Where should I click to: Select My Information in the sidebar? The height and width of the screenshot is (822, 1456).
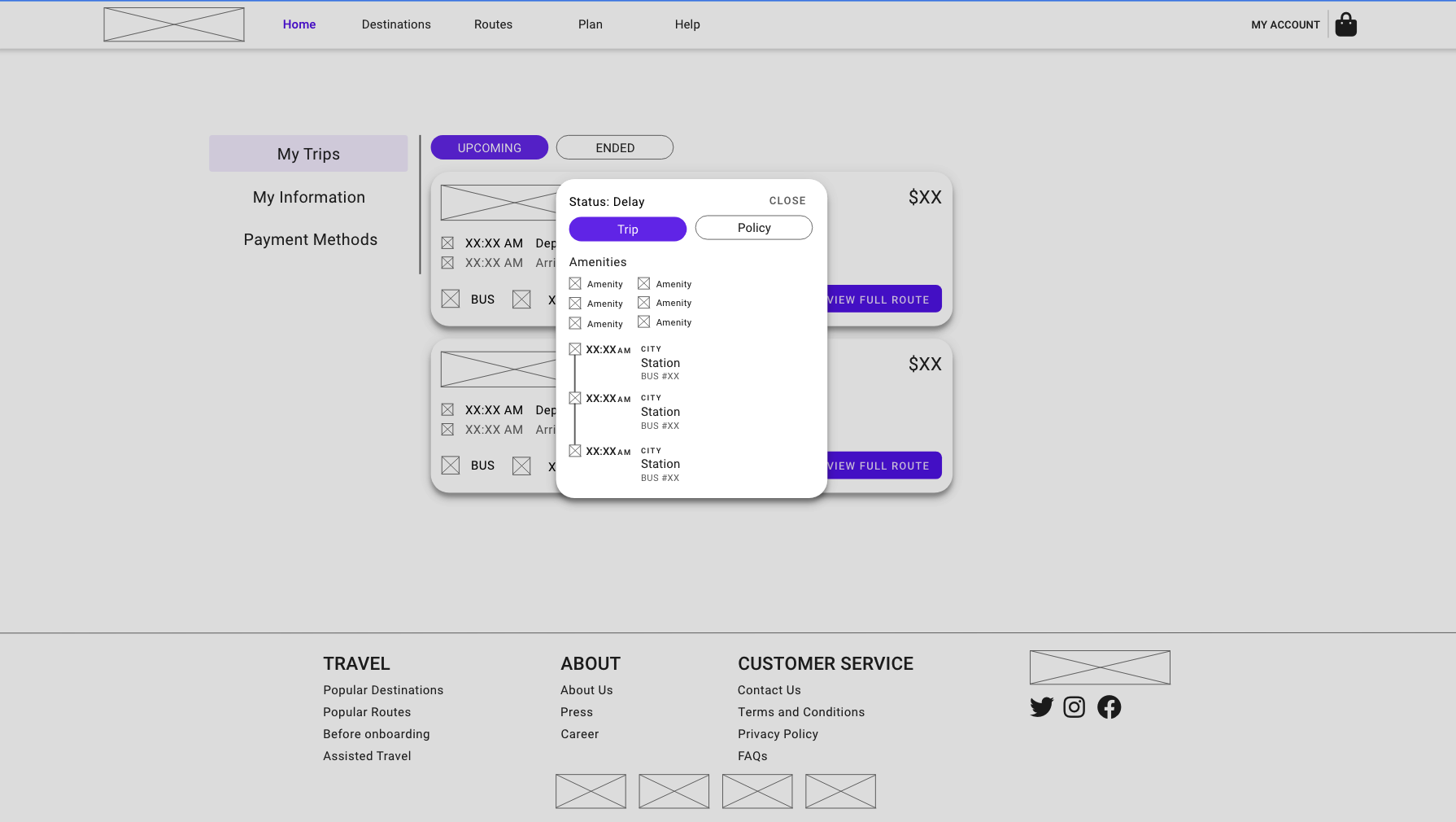(x=308, y=197)
